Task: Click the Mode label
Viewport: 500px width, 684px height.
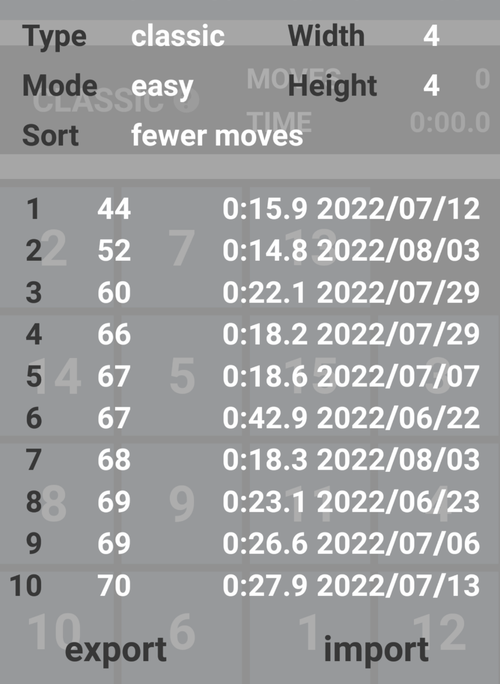Action: (60, 86)
